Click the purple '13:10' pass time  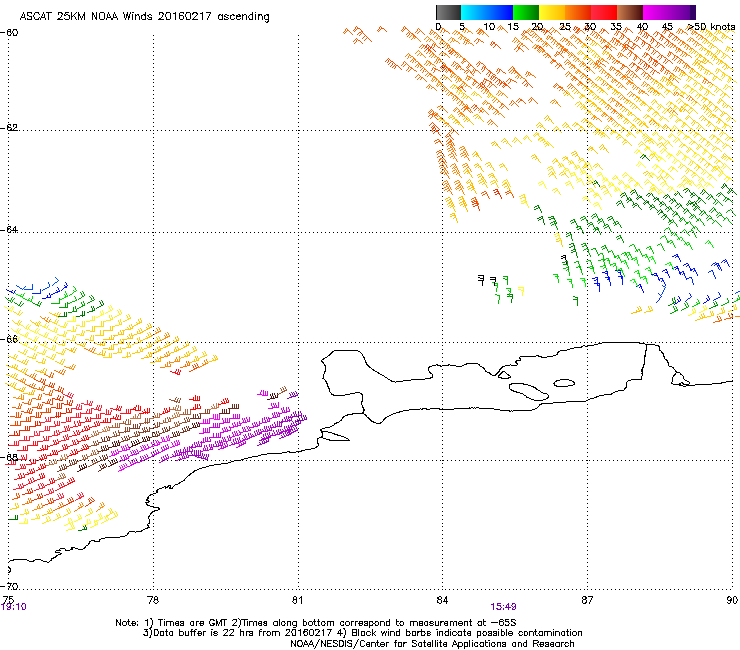pyautogui.click(x=14, y=607)
